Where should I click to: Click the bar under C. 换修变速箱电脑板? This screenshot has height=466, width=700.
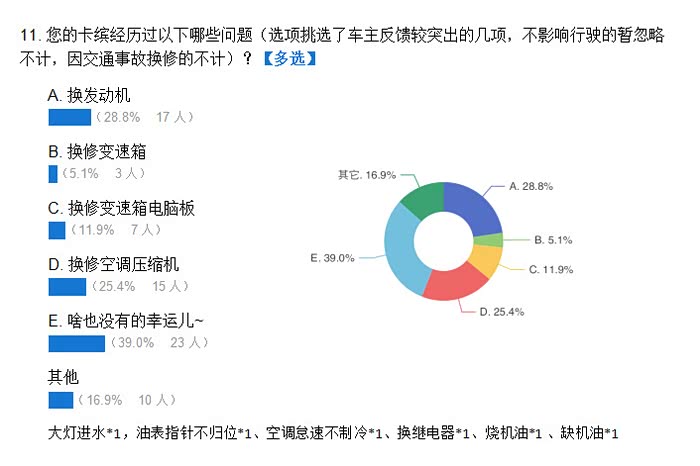[x=57, y=230]
